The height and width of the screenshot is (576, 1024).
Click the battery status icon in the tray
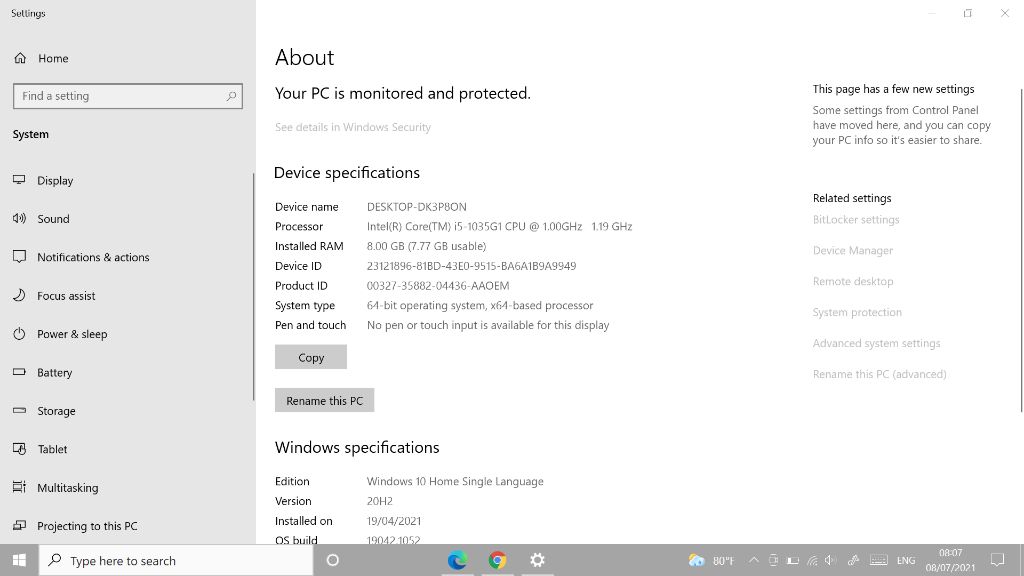pos(793,560)
